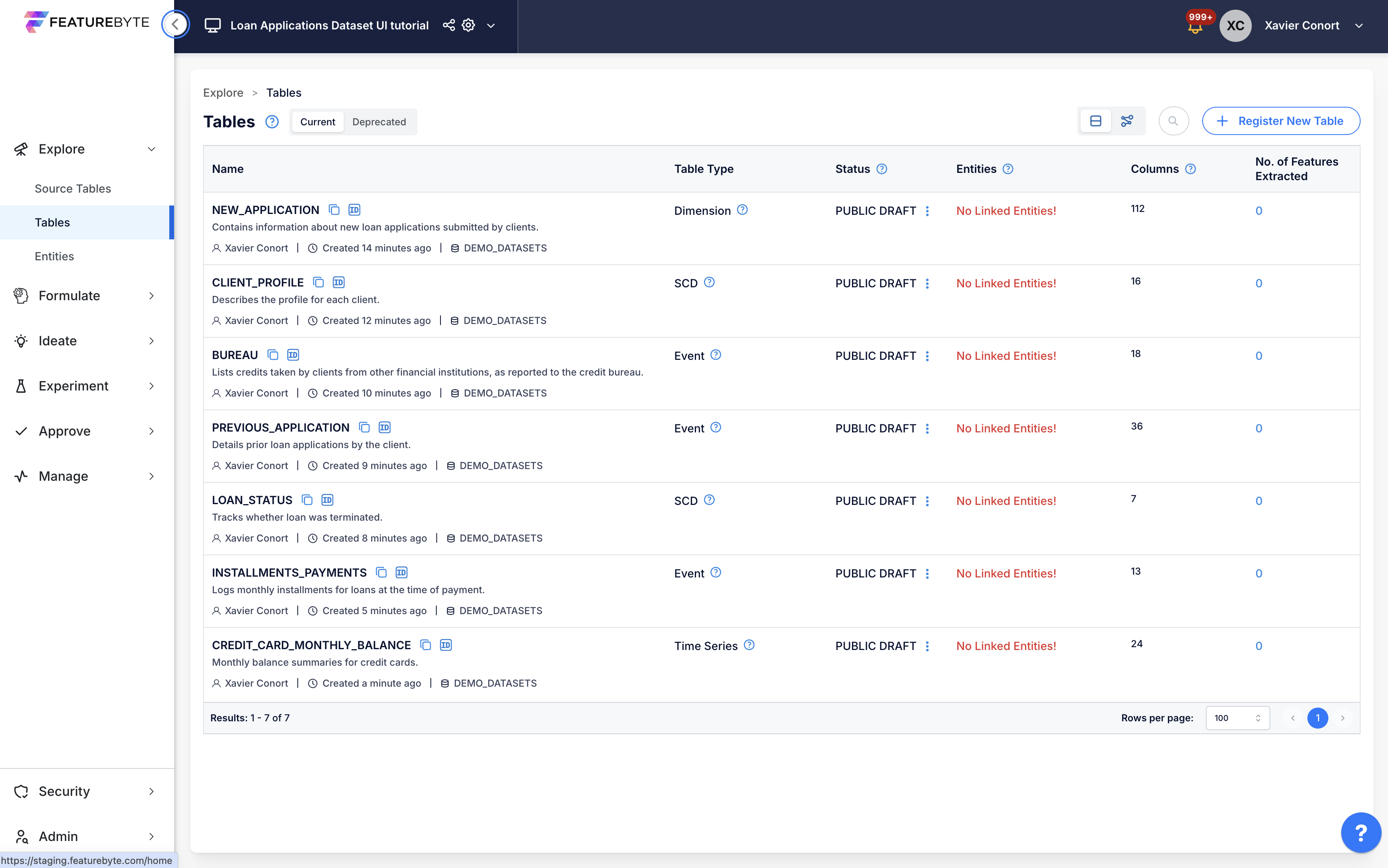Click Time Series table type help icon

(x=749, y=645)
